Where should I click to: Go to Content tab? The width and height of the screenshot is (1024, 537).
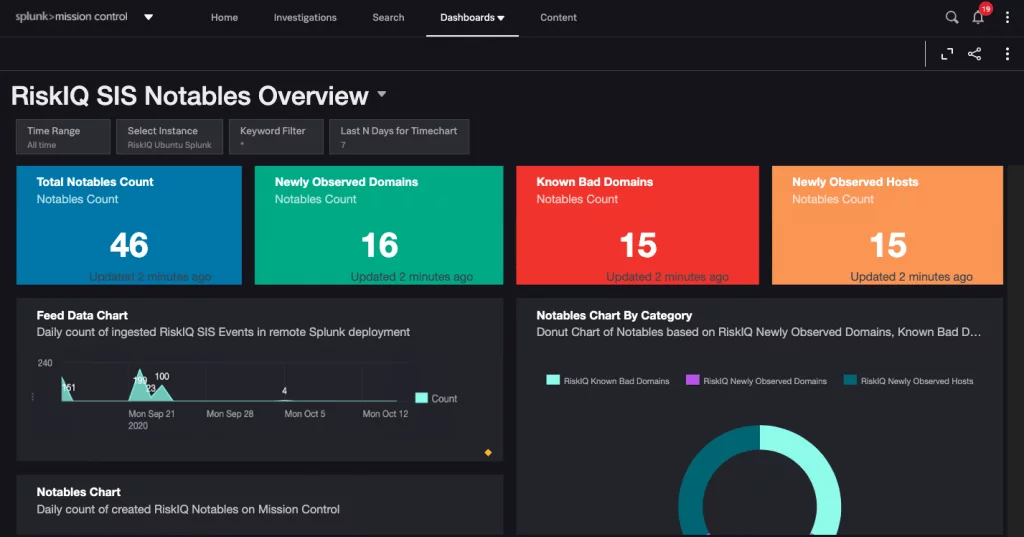pyautogui.click(x=558, y=18)
